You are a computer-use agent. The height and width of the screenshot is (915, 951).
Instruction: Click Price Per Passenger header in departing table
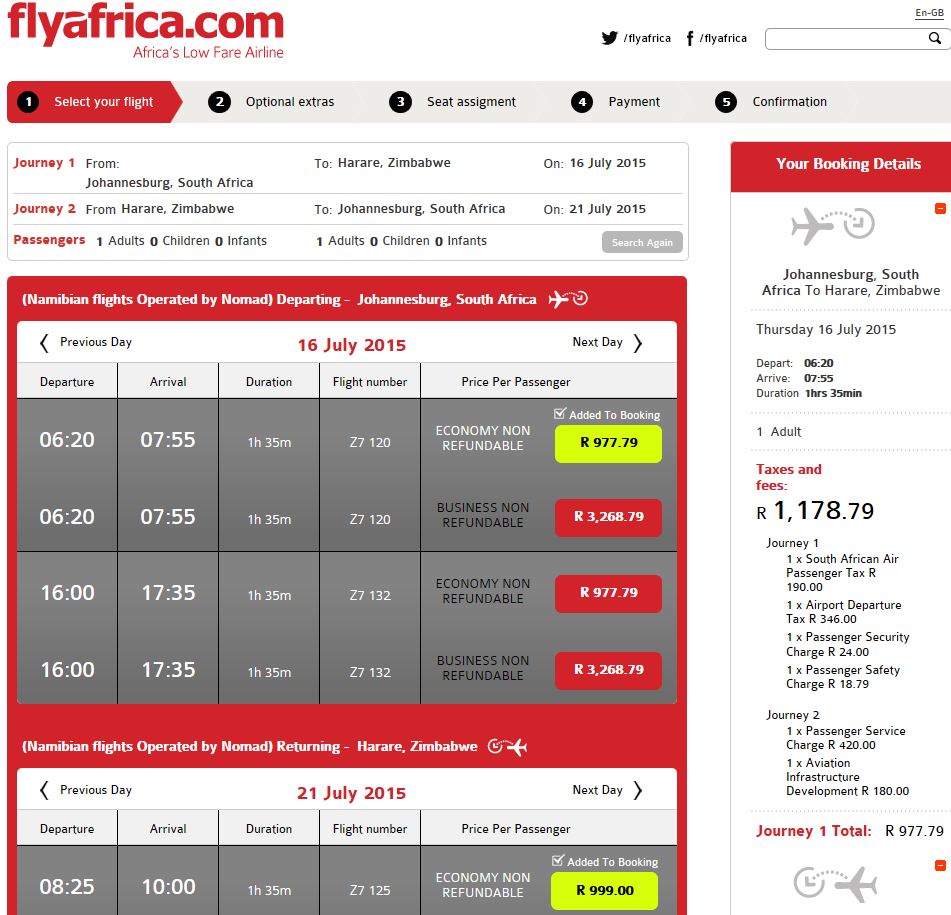coord(516,381)
